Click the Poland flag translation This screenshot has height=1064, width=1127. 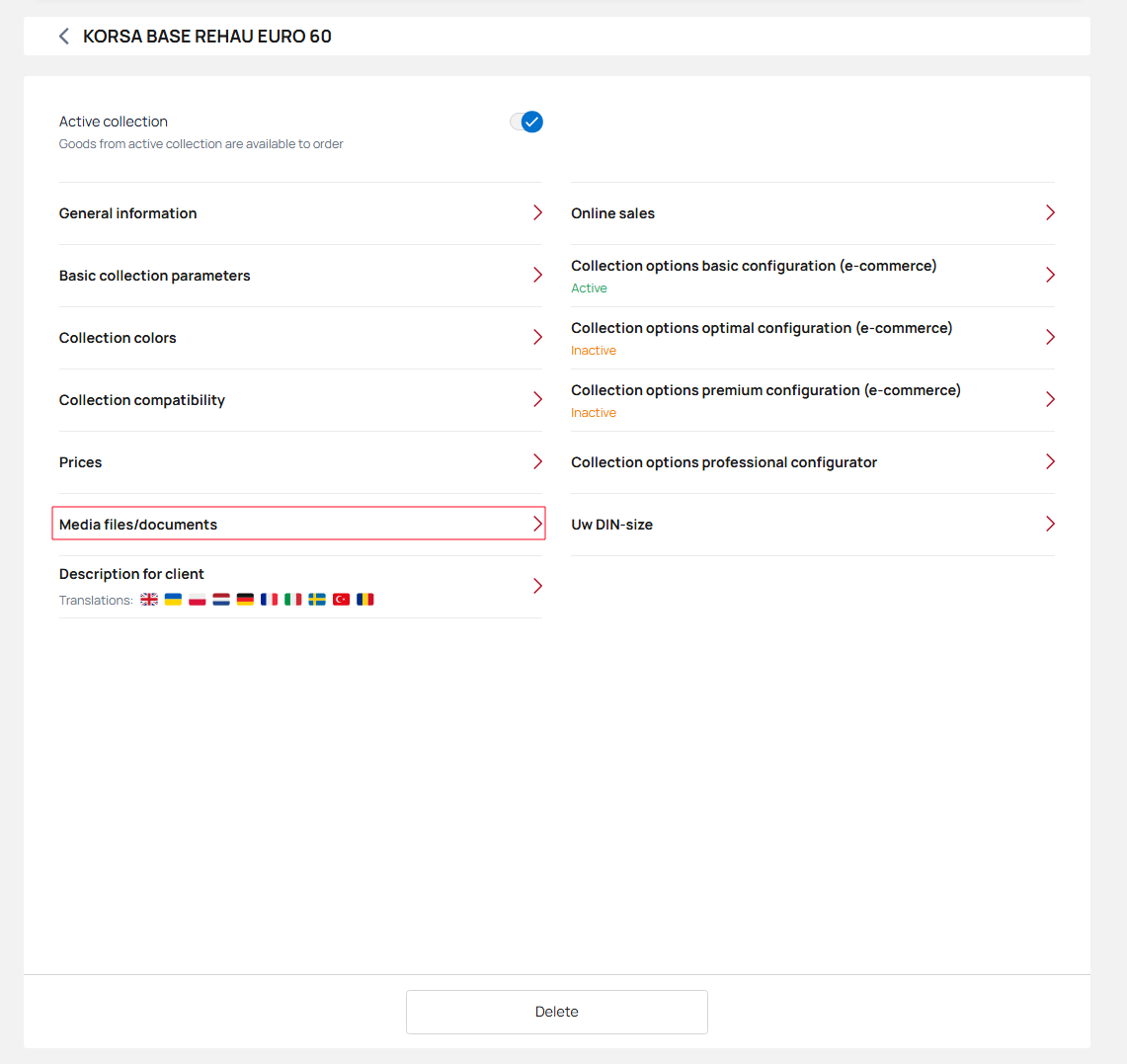click(197, 600)
